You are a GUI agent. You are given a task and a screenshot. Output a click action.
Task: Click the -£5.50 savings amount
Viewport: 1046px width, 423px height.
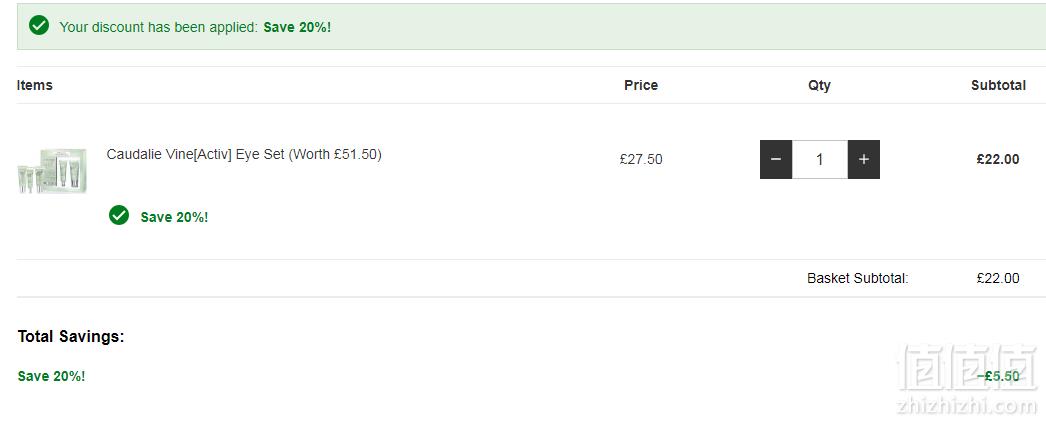pos(998,376)
